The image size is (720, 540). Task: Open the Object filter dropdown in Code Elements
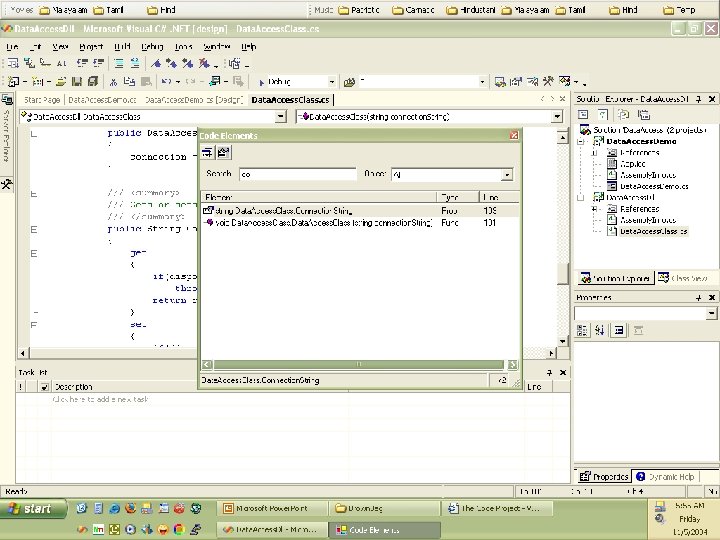pos(506,174)
